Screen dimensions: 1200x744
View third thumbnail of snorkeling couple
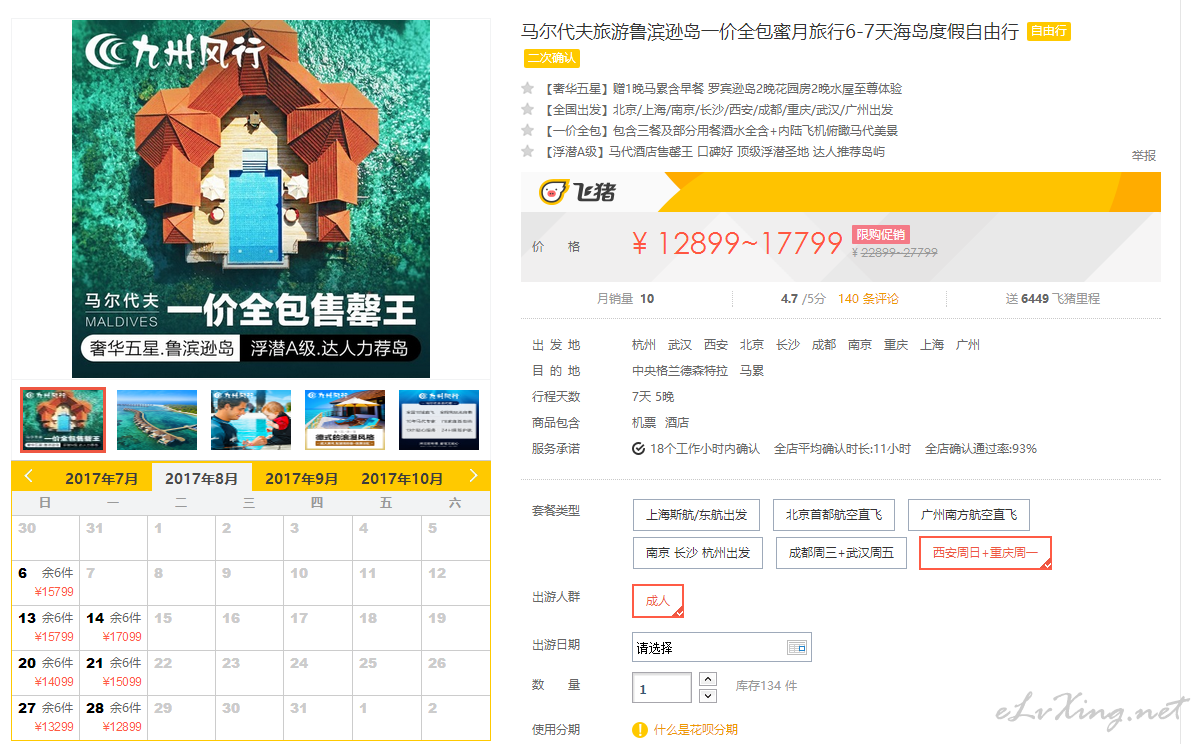pyautogui.click(x=251, y=420)
